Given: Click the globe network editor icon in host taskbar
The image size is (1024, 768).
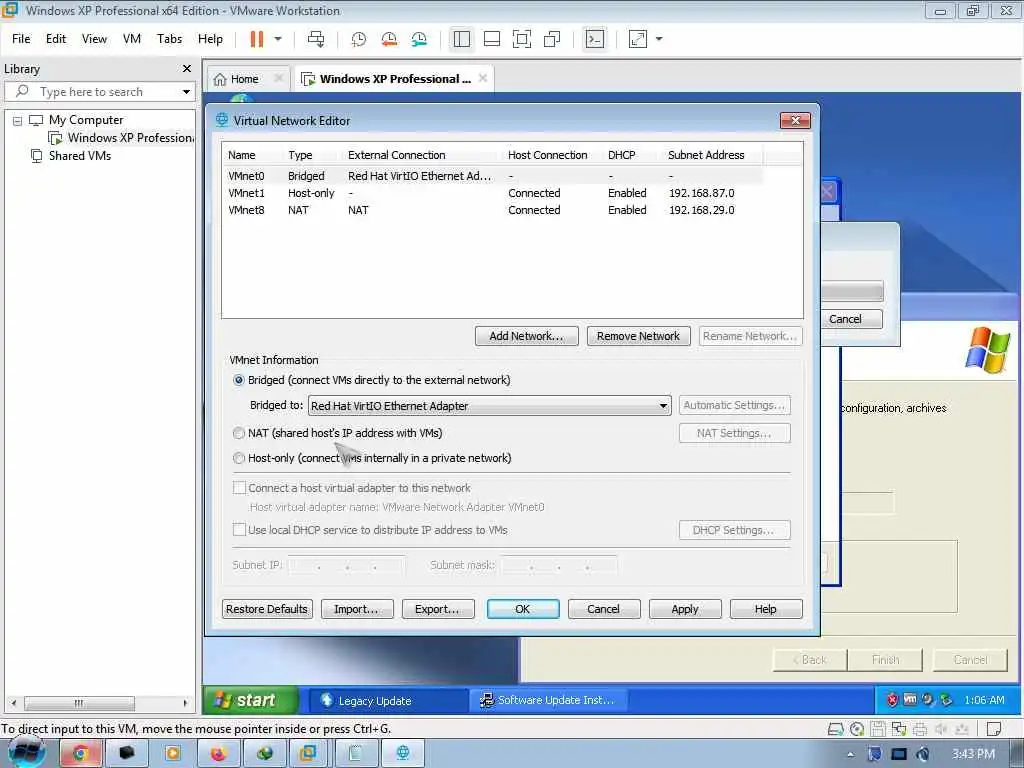Looking at the screenshot, I should pos(403,754).
